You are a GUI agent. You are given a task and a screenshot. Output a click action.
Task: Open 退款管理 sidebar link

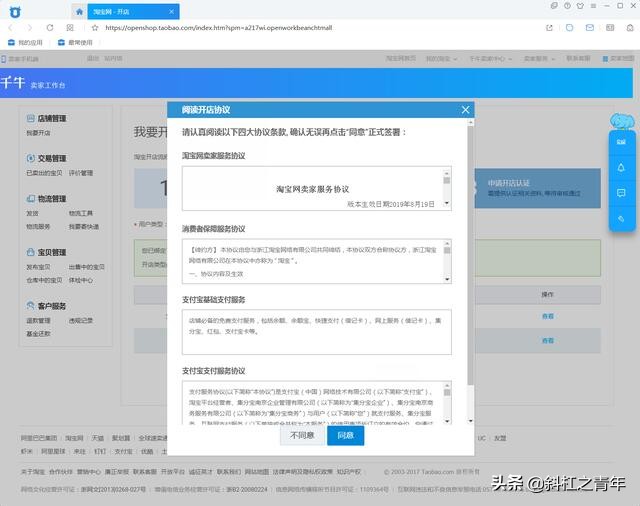38,321
